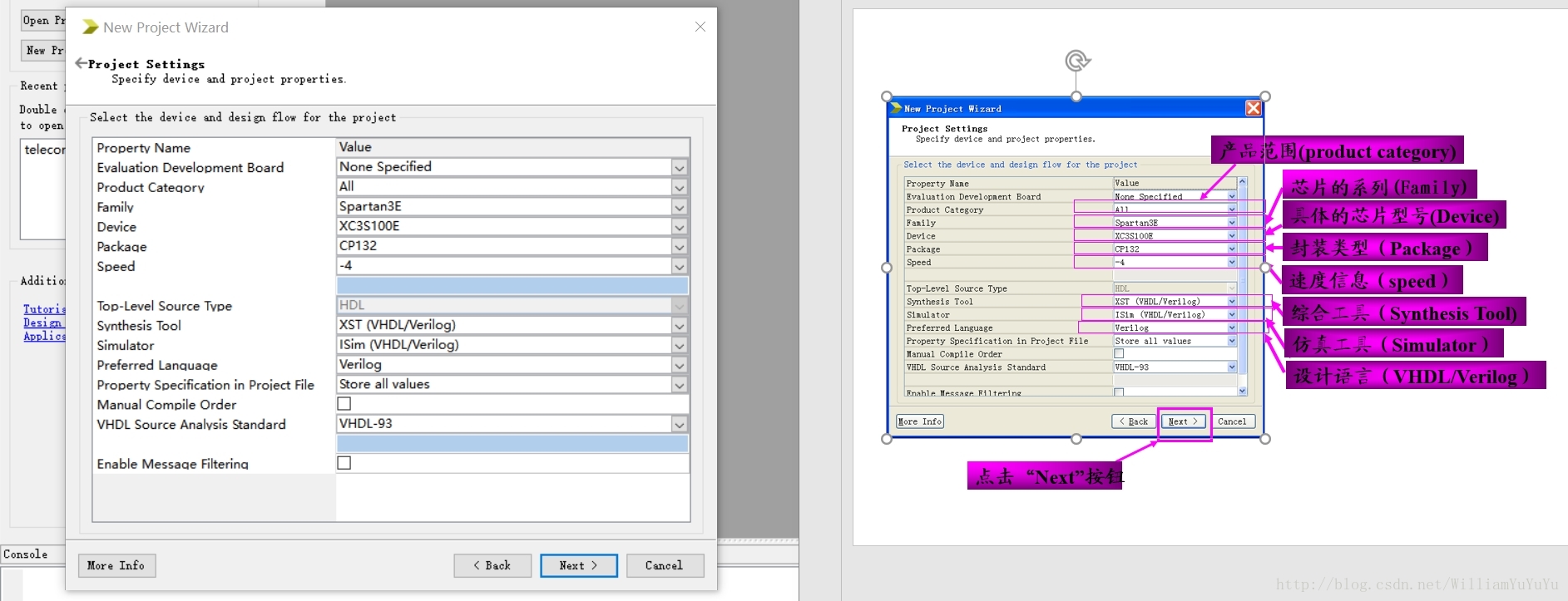Click the New Project button behind the wizard
The height and width of the screenshot is (601, 1568).
click(43, 50)
